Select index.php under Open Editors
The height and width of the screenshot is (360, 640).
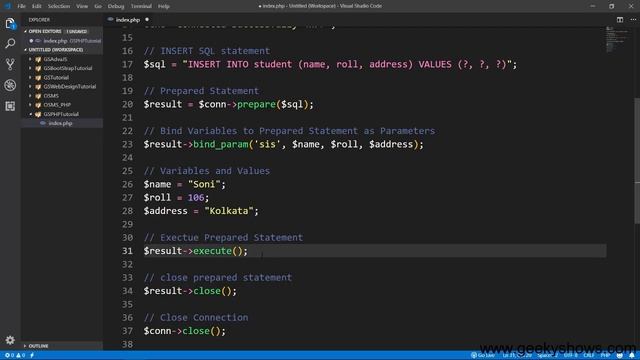62,41
